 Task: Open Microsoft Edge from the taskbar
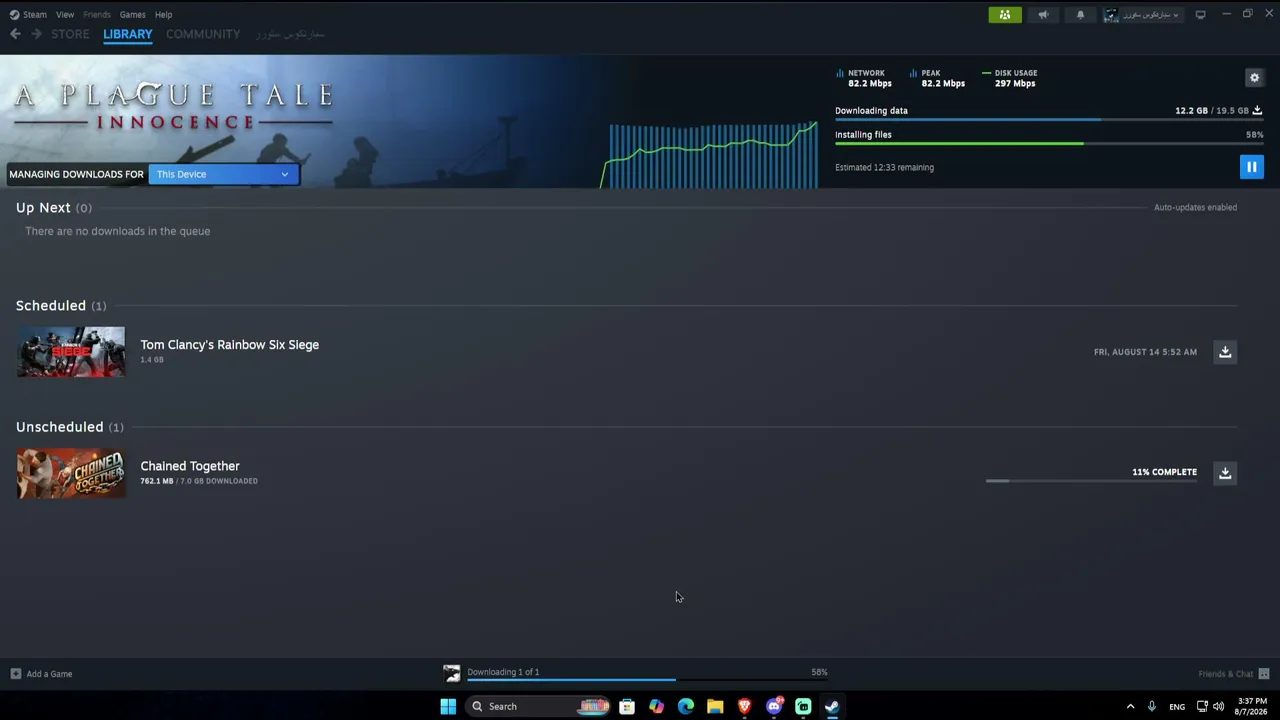click(x=686, y=706)
